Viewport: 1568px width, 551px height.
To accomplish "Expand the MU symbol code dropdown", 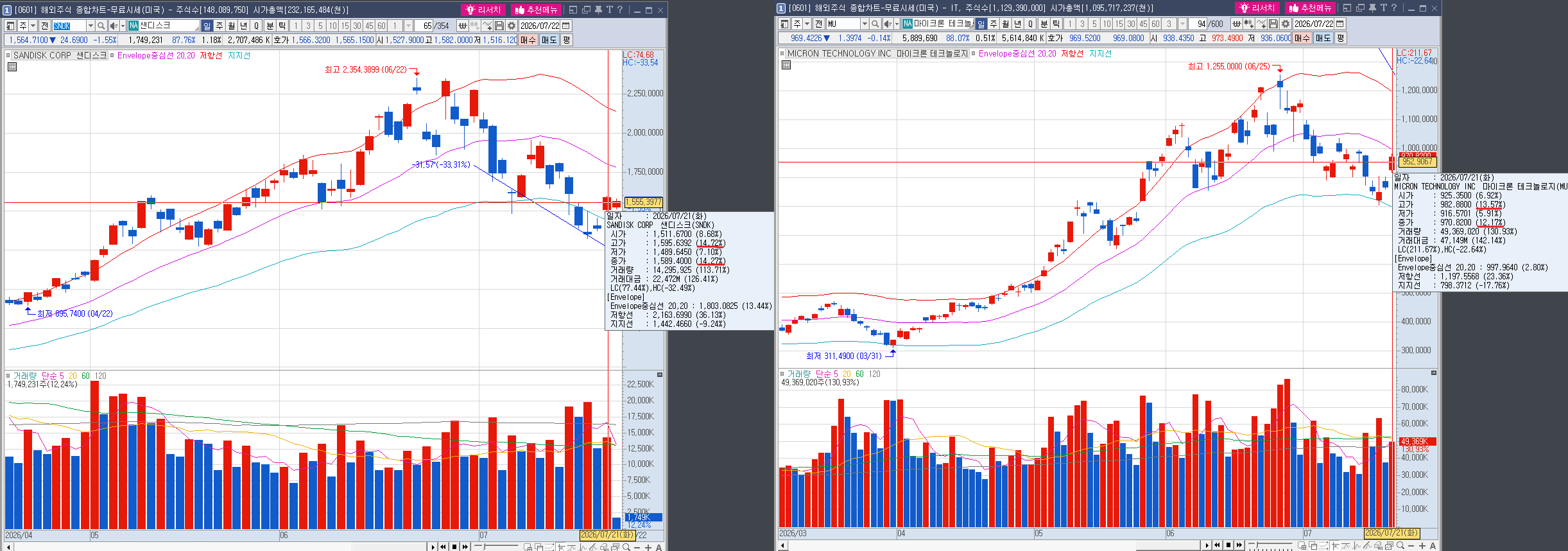I will click(865, 24).
